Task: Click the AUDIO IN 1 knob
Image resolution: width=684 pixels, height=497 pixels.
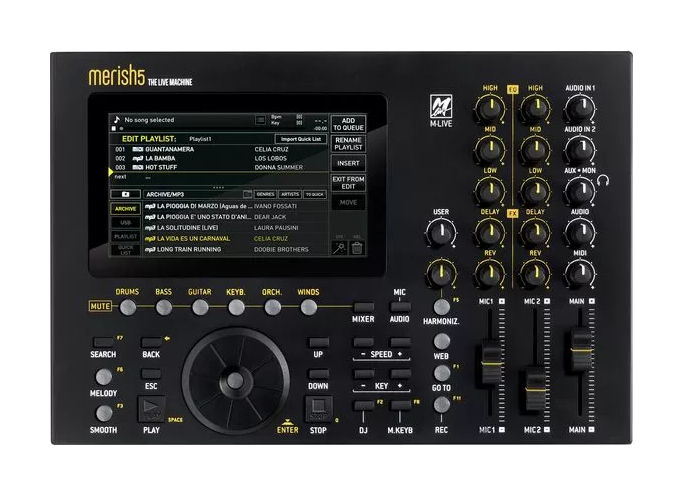Action: [580, 108]
